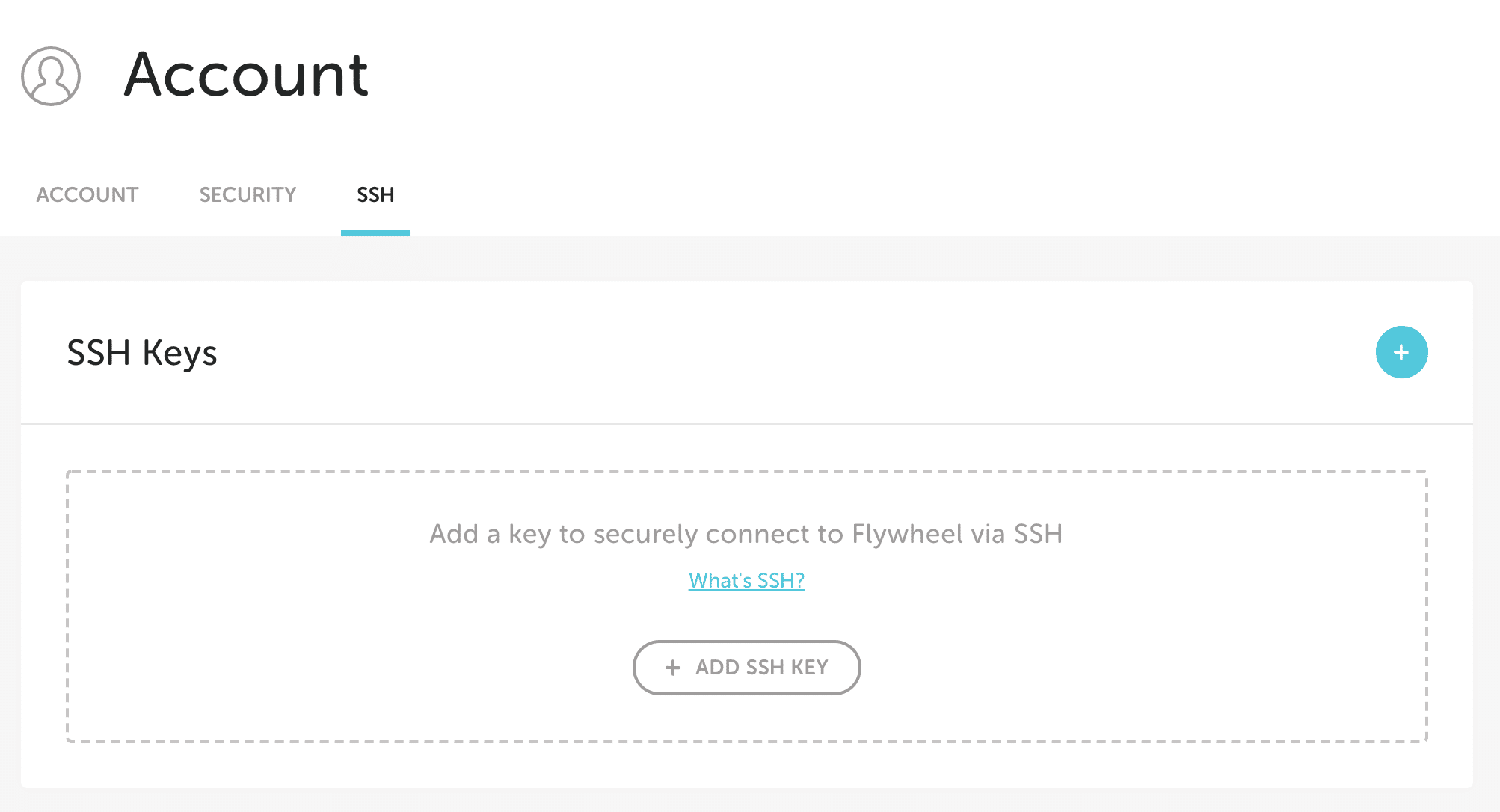Click the plus symbol inside Add SSH Key
The width and height of the screenshot is (1500, 812).
coord(673,668)
